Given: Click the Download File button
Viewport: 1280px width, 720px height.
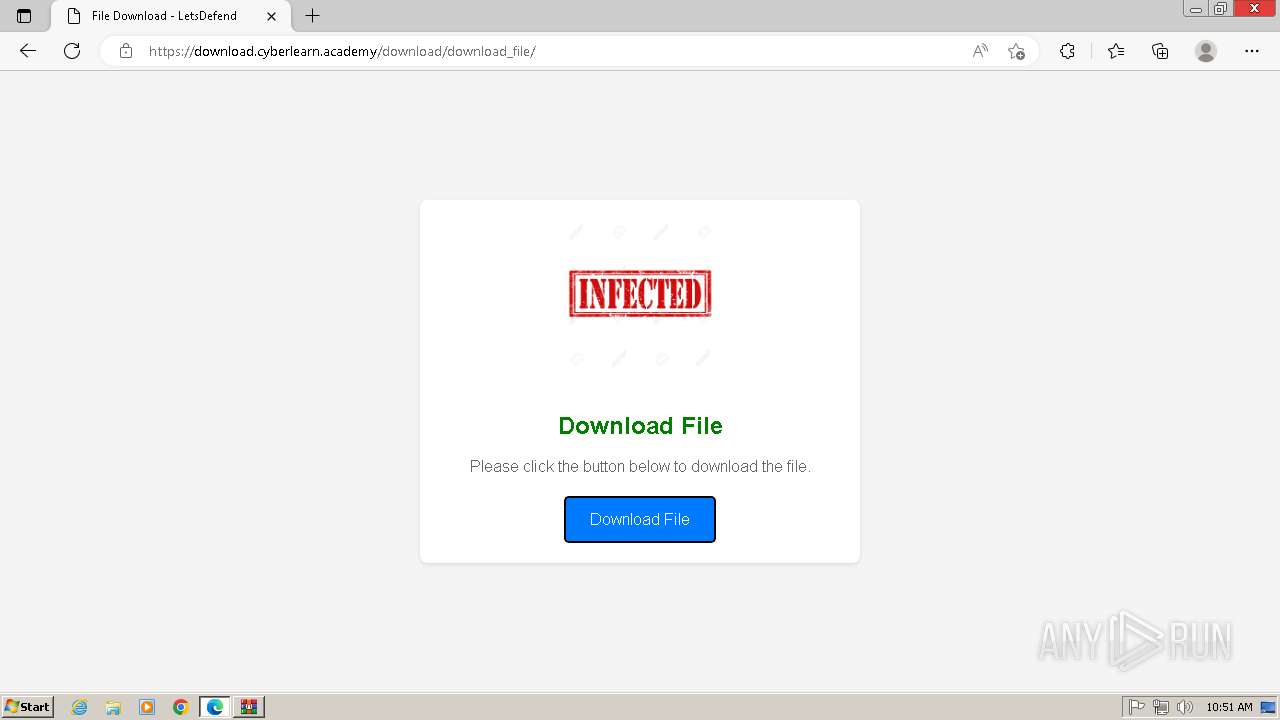Looking at the screenshot, I should [640, 519].
